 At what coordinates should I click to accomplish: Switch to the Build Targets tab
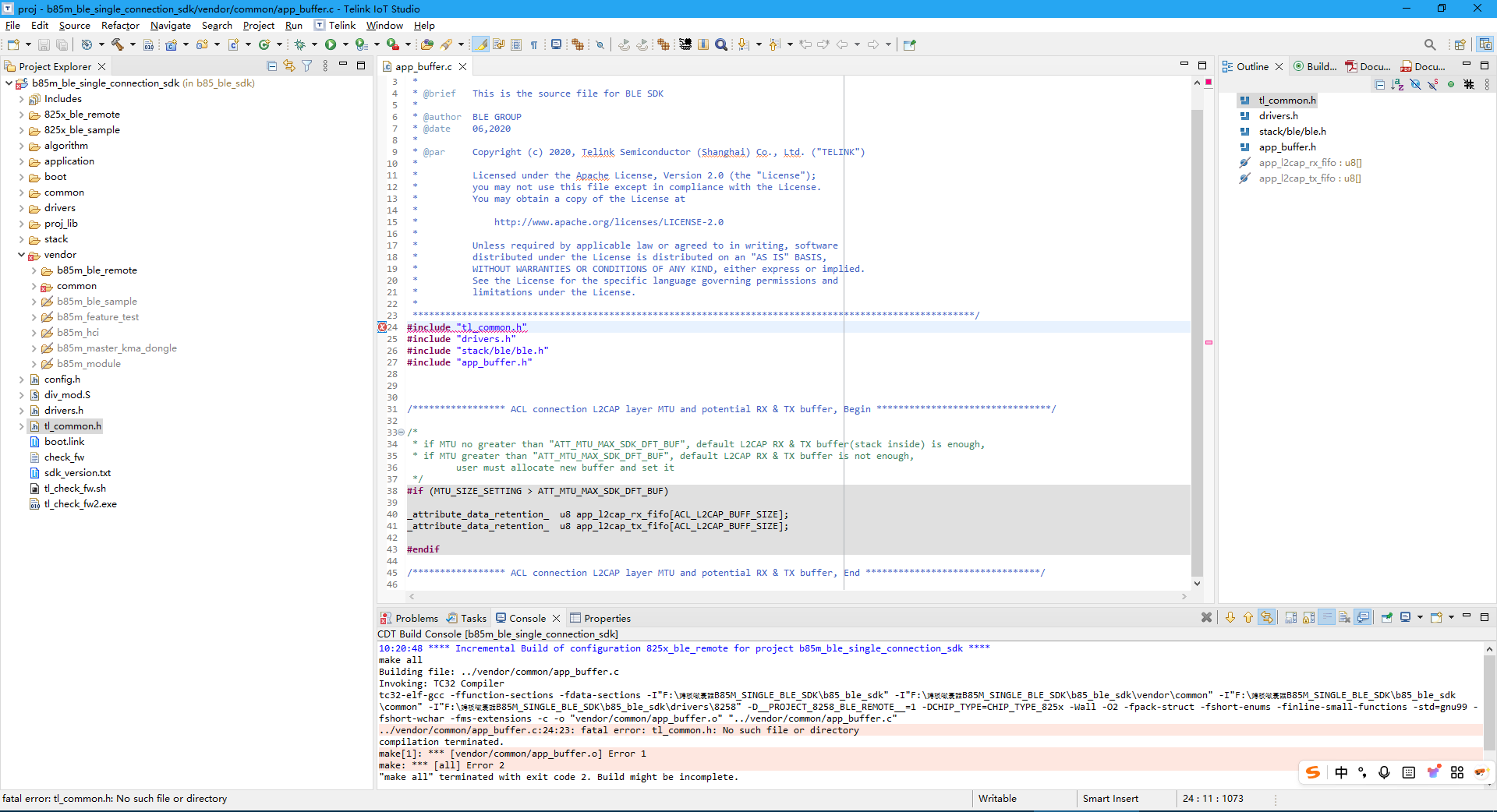1315,66
